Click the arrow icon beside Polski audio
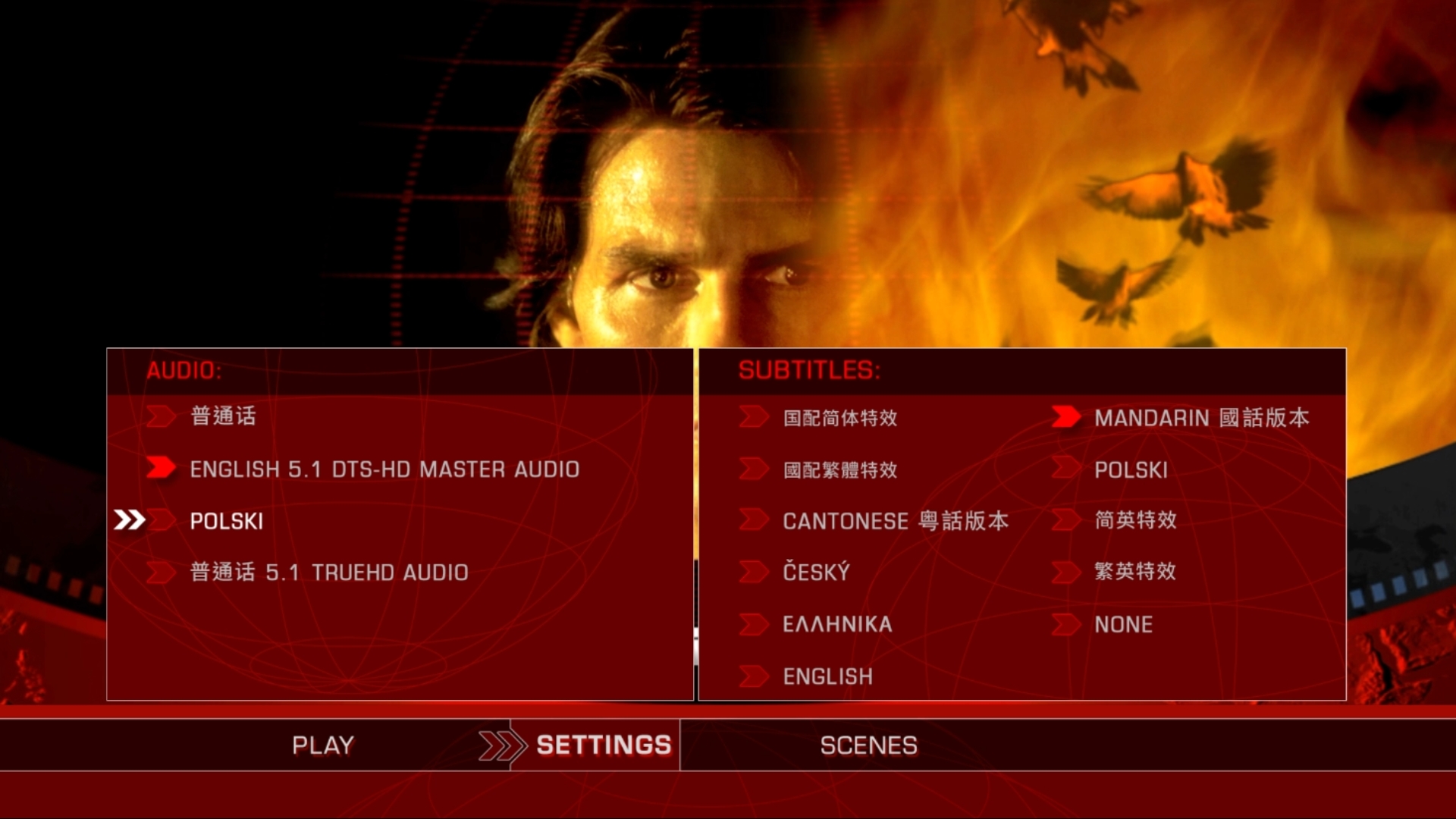This screenshot has height=819, width=1456. point(161,520)
